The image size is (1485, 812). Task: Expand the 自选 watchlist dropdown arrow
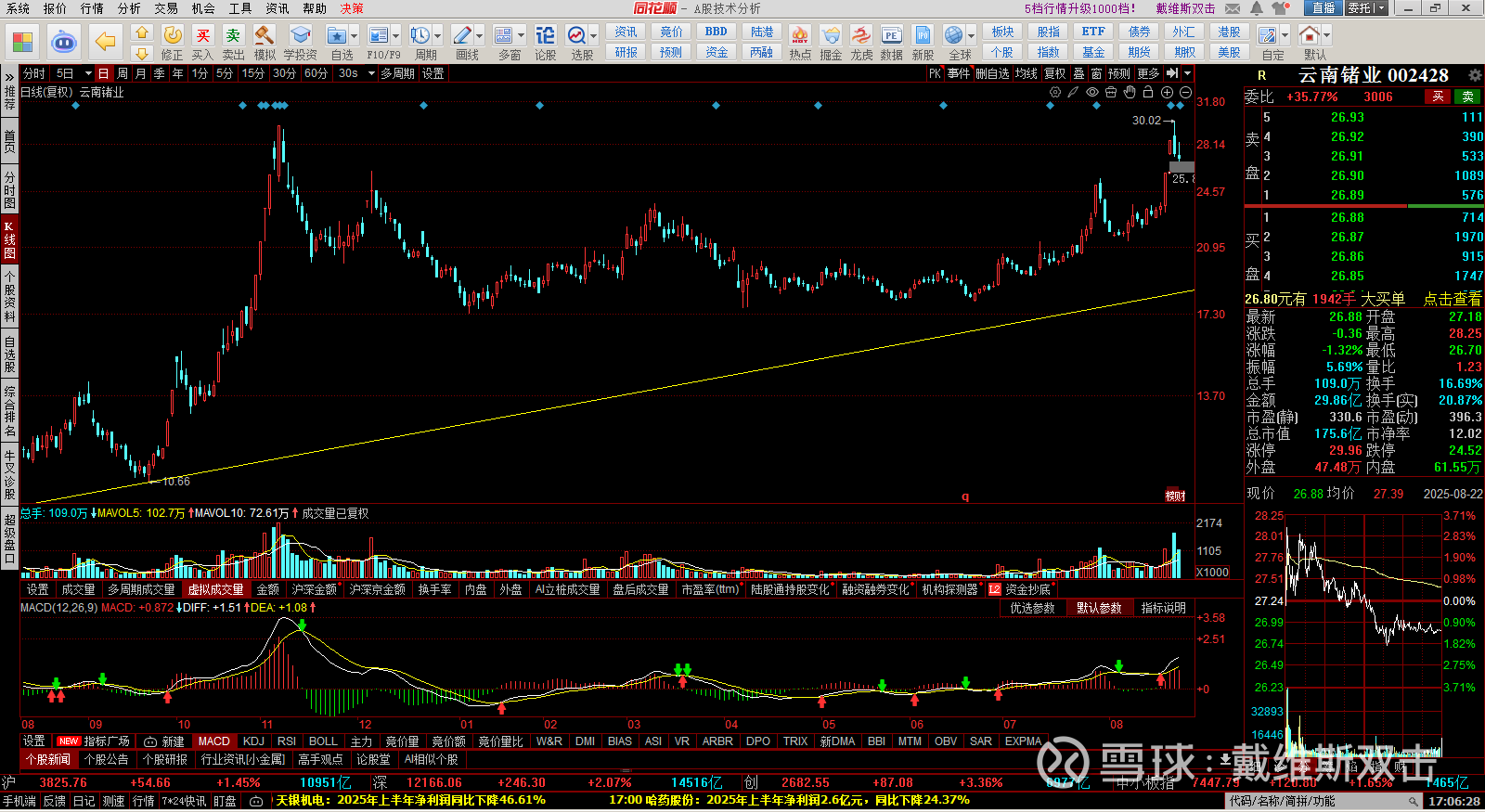tap(355, 36)
